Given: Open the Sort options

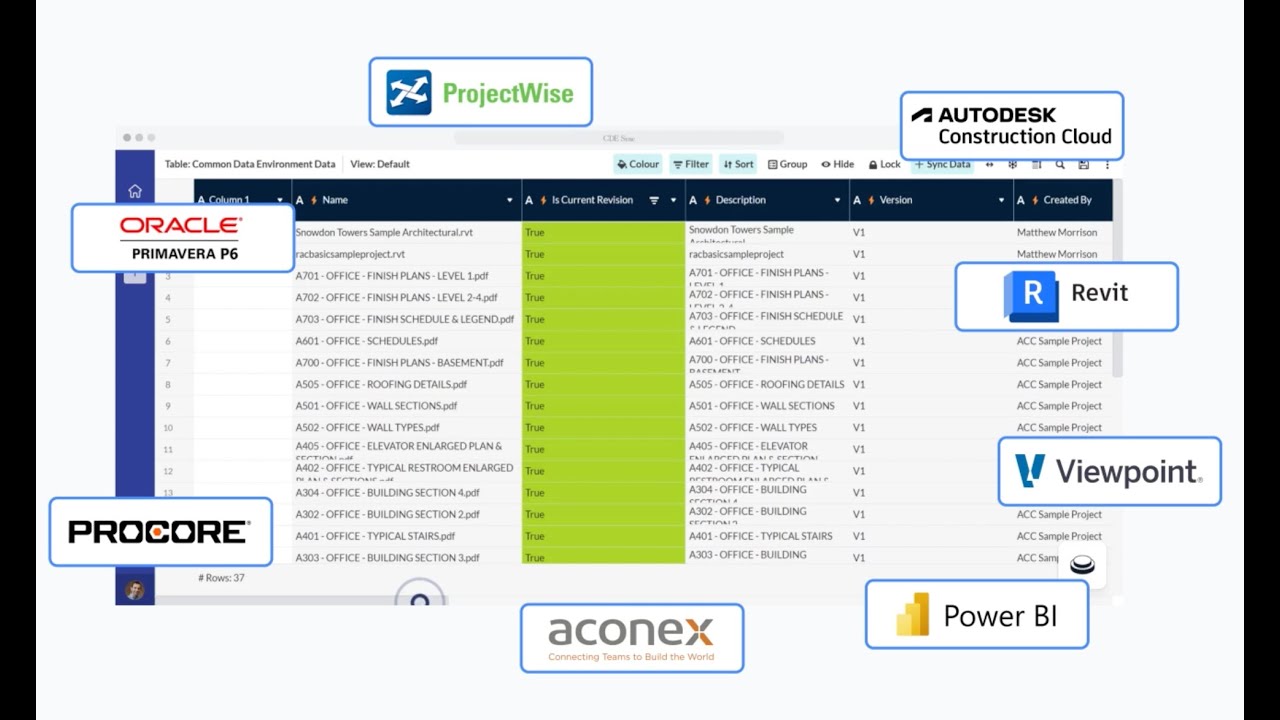Looking at the screenshot, I should 739,164.
